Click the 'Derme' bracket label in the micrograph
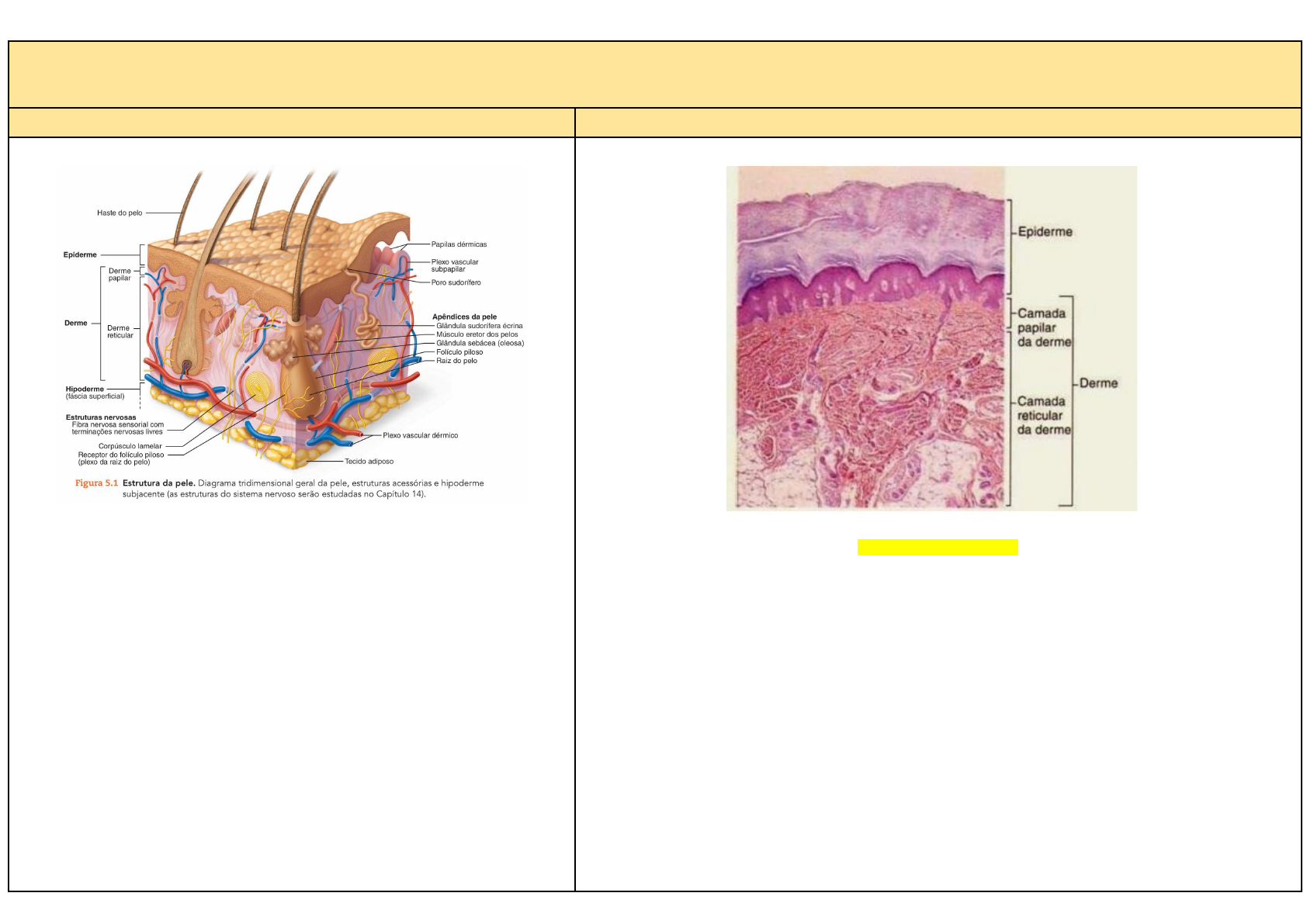This screenshot has height=924, width=1307. 1098,383
